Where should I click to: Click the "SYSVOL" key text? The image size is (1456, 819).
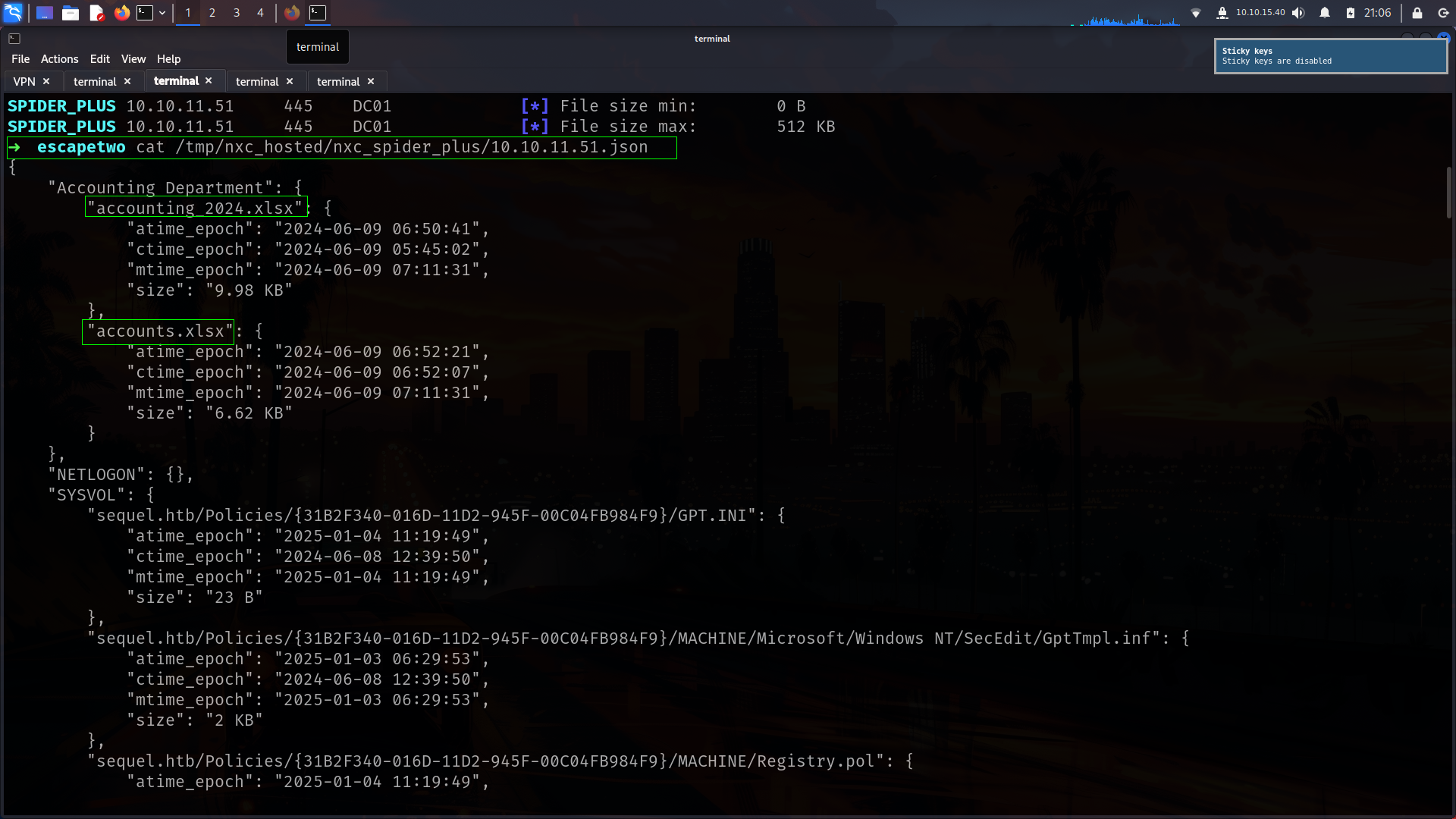pos(86,495)
